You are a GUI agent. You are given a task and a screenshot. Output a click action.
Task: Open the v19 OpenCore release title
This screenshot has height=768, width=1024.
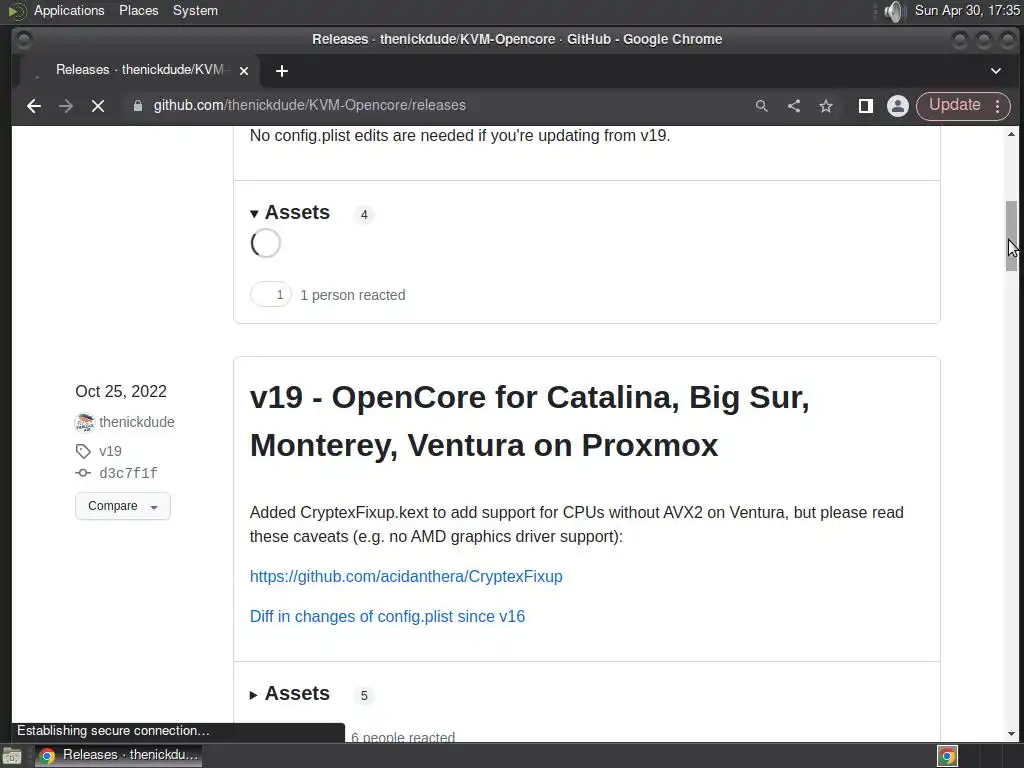pos(529,421)
